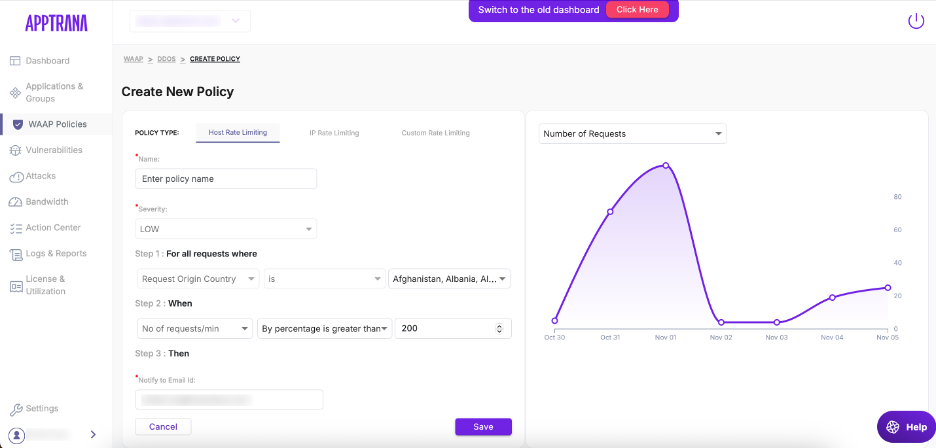Click the Cancel button

click(164, 426)
